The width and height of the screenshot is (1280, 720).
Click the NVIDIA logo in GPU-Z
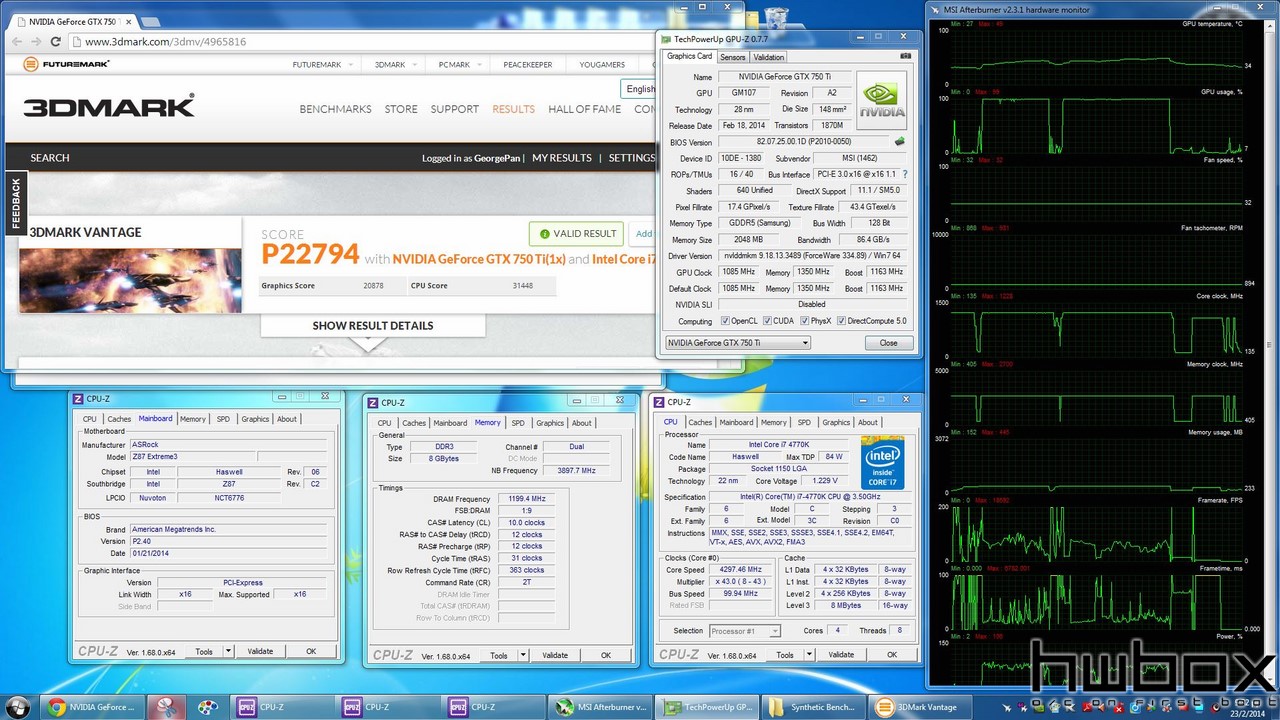tap(881, 99)
